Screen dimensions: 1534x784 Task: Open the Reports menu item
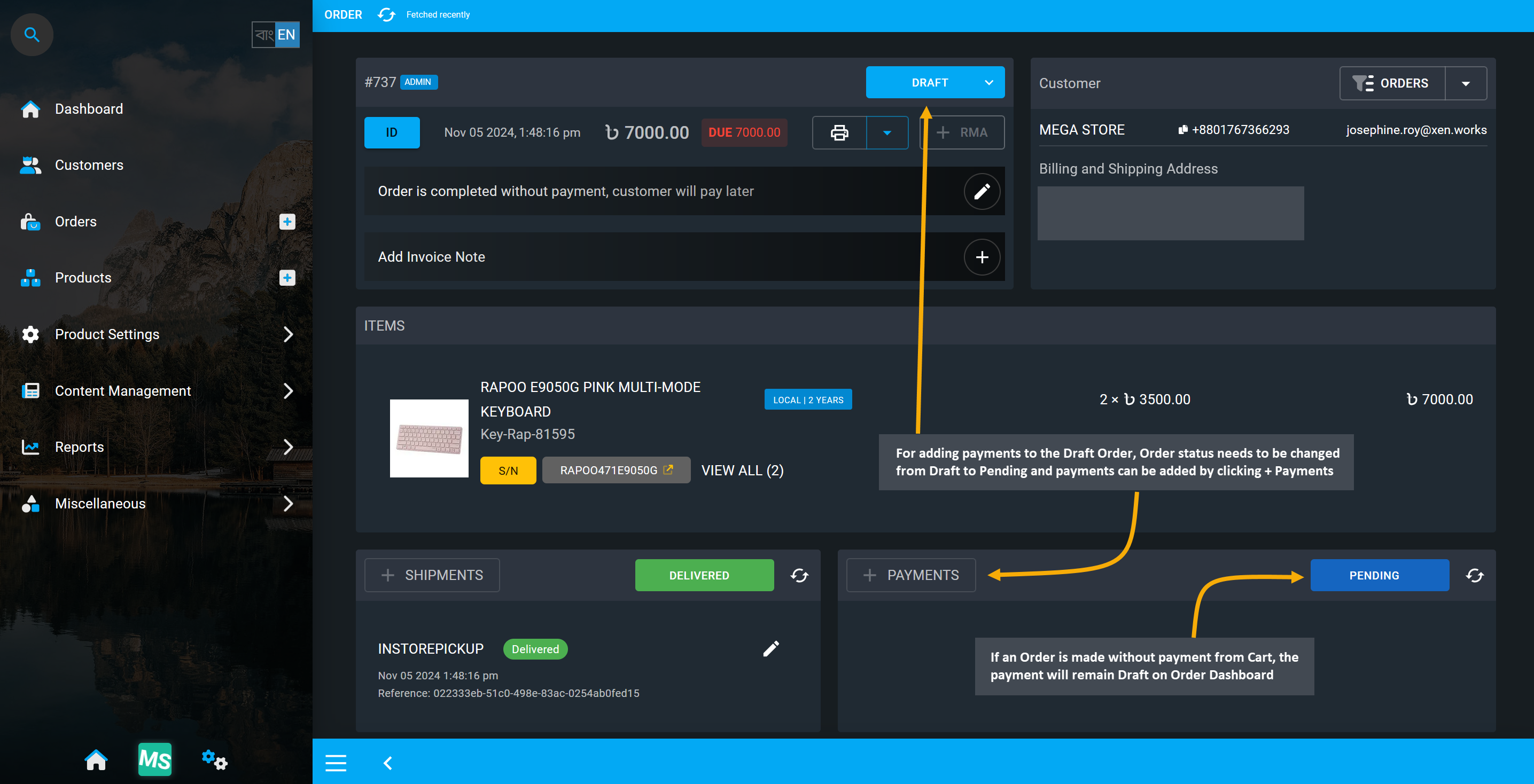[156, 446]
